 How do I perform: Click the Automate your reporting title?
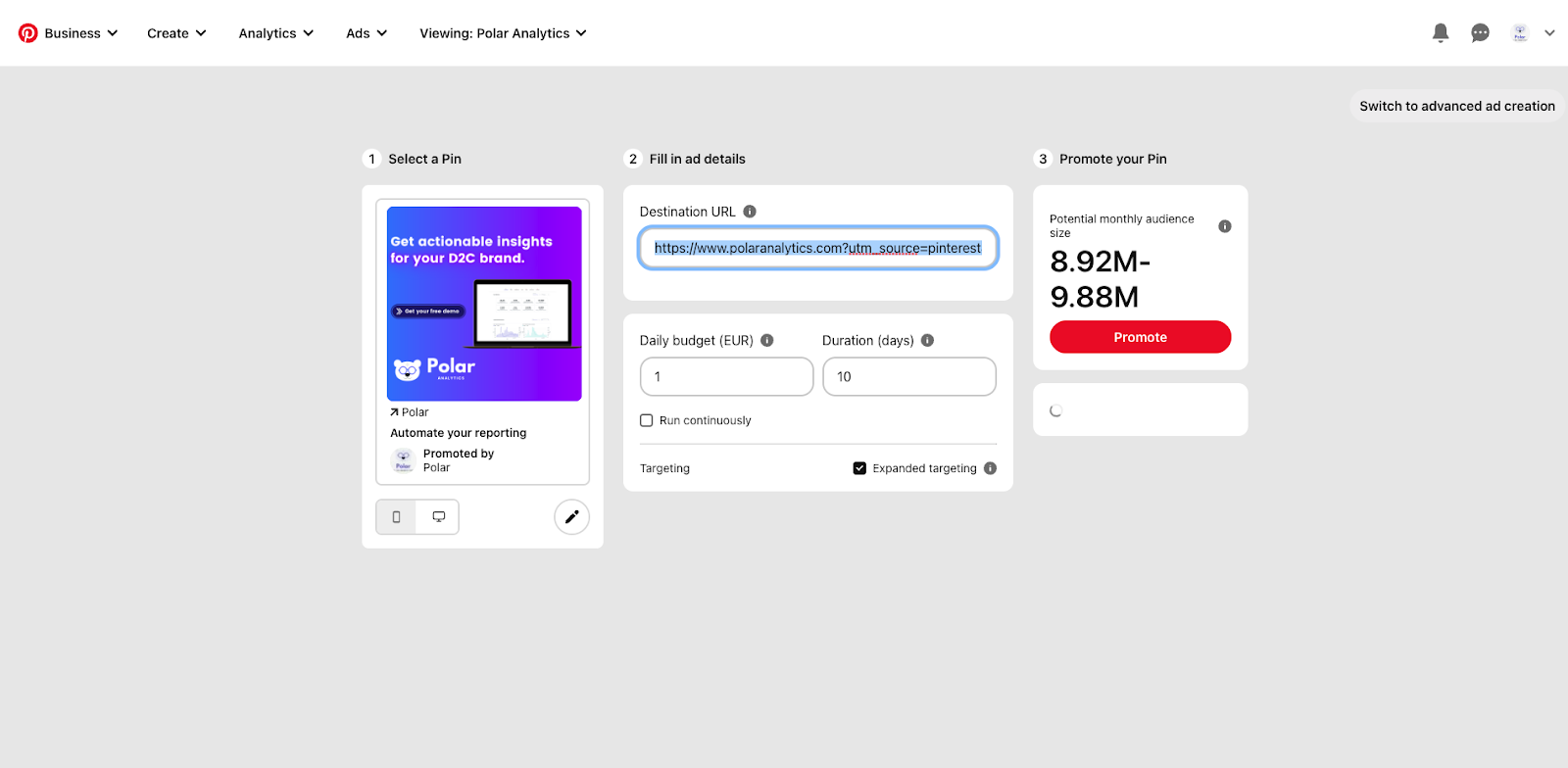coord(459,433)
